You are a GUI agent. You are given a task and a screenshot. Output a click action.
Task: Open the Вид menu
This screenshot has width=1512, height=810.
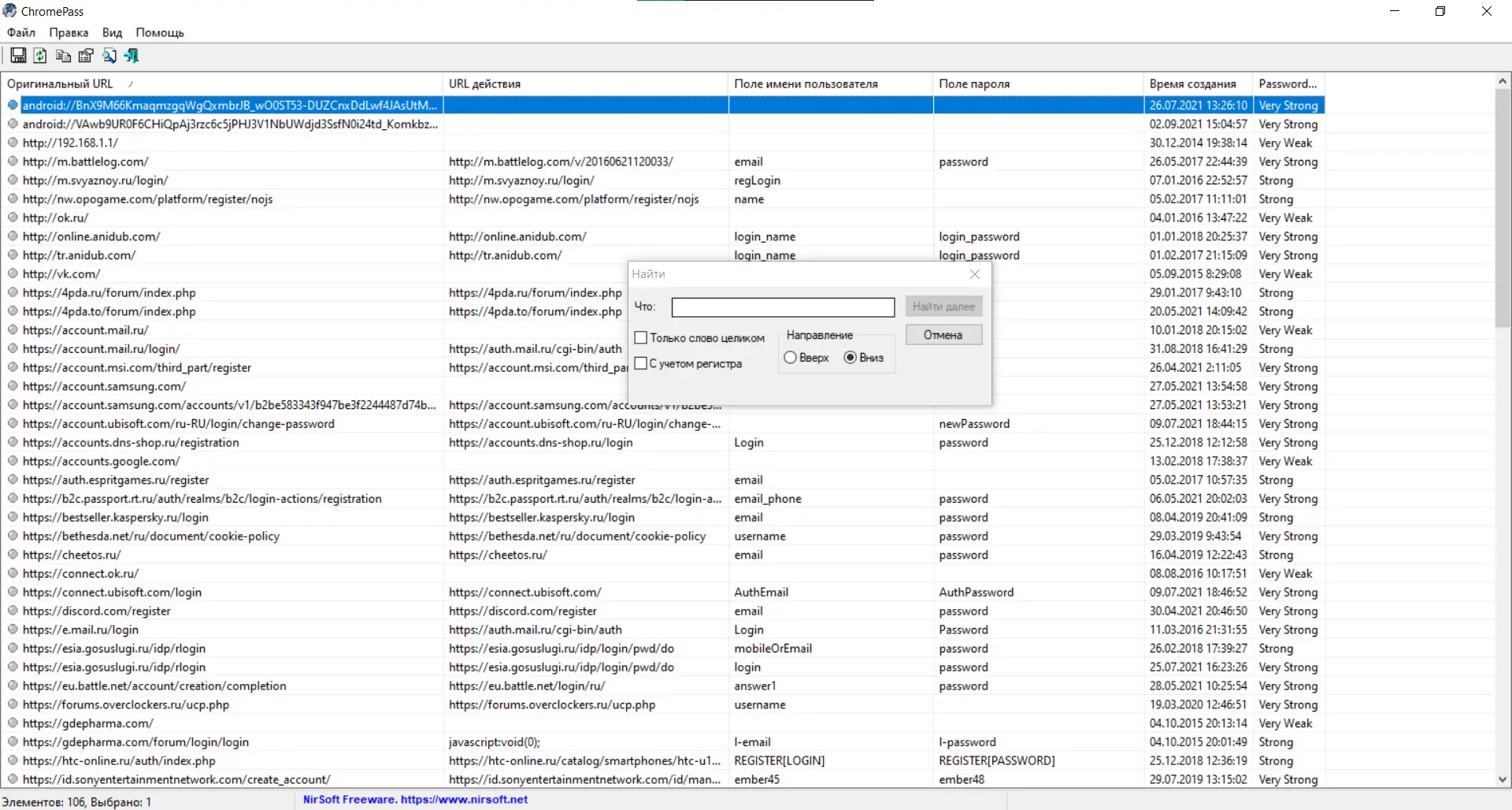[x=112, y=32]
